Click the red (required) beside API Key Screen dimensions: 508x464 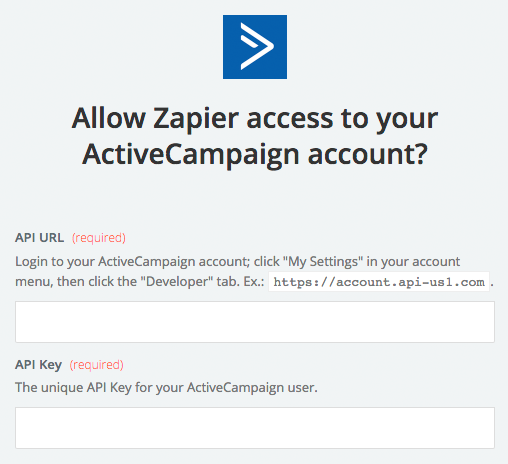pos(97,365)
